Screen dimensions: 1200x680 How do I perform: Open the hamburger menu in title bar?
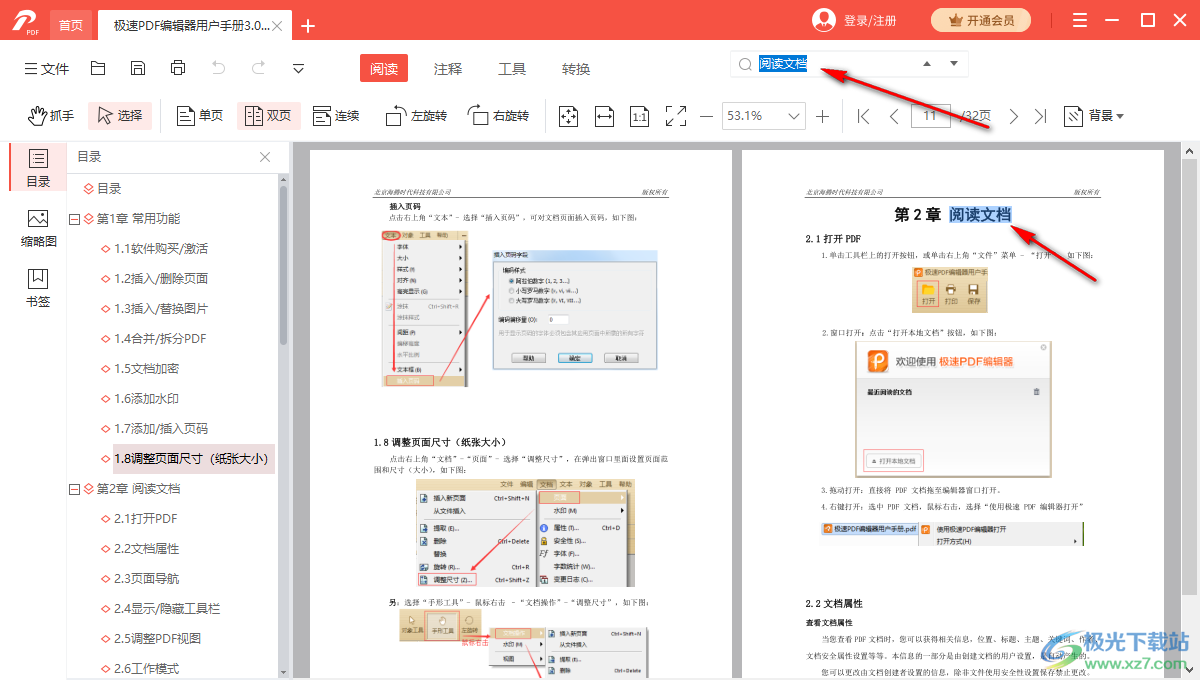[1080, 20]
